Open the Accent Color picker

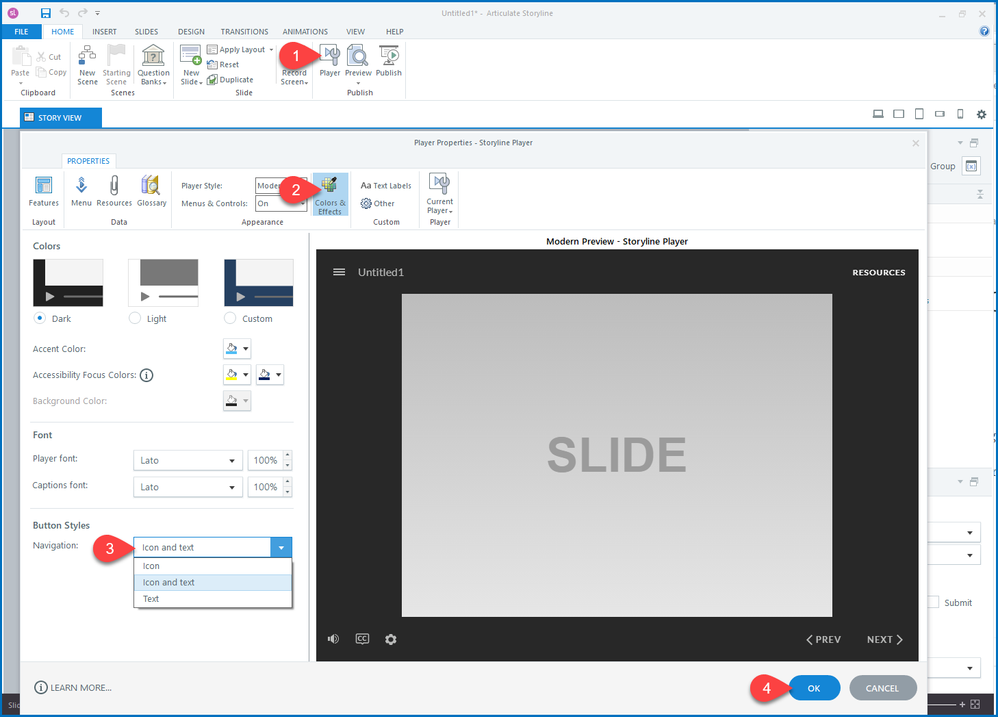click(x=236, y=349)
